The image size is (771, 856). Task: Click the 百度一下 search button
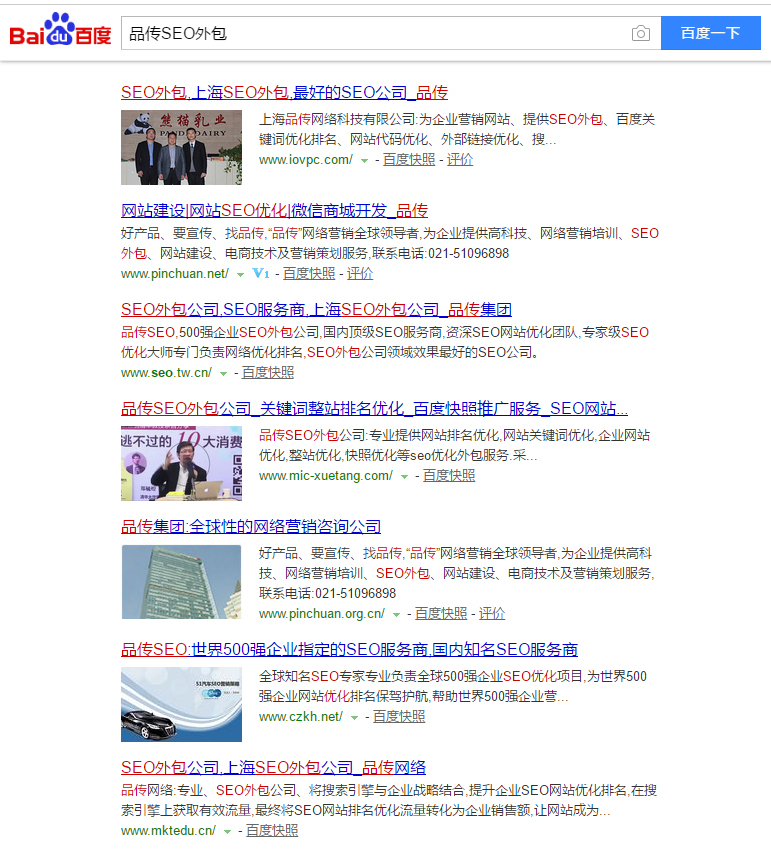pos(710,33)
